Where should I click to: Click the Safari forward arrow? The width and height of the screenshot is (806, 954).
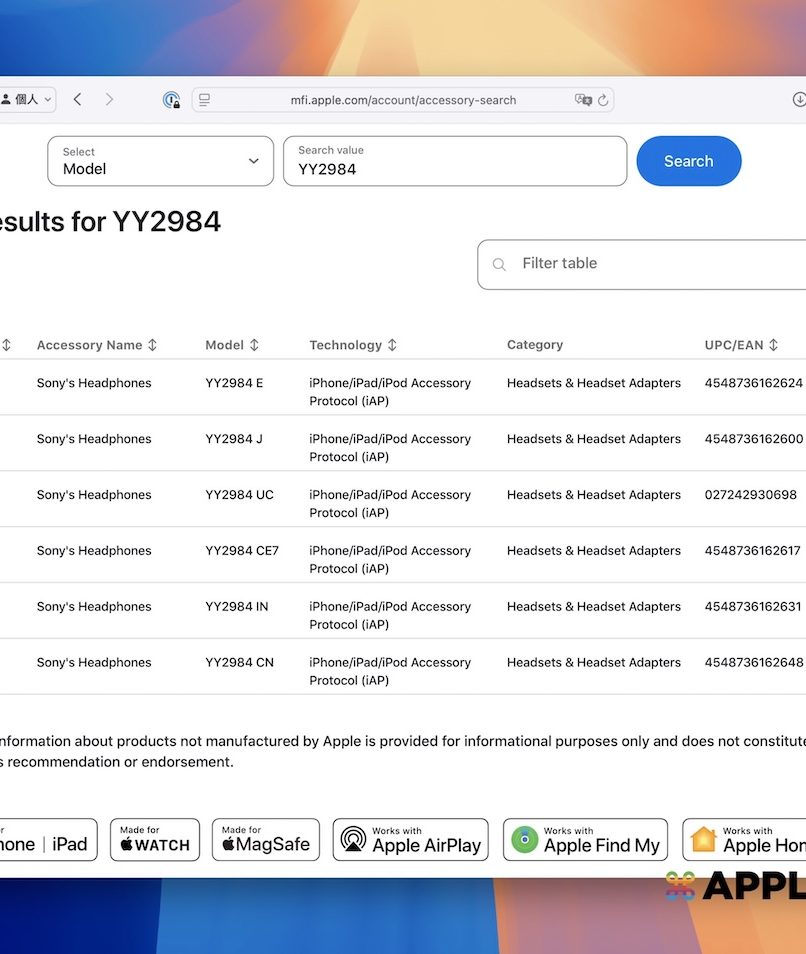coord(109,100)
